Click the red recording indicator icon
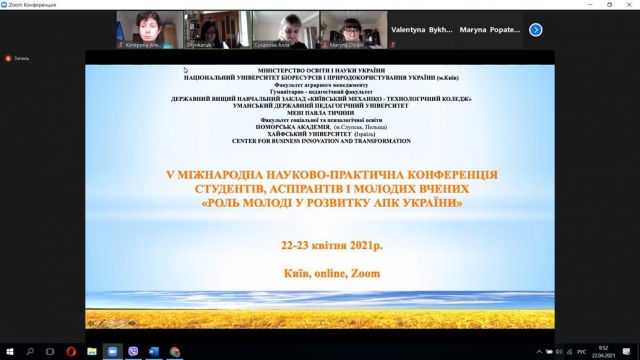Screen dimensions: 640x360 tap(8, 58)
